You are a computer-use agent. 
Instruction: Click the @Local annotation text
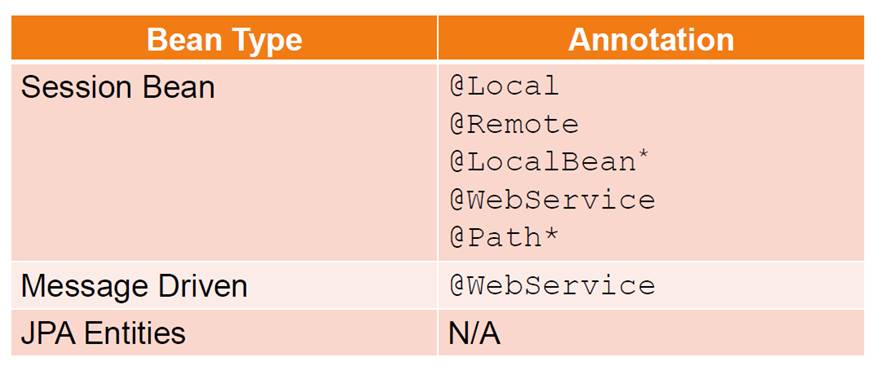(504, 87)
